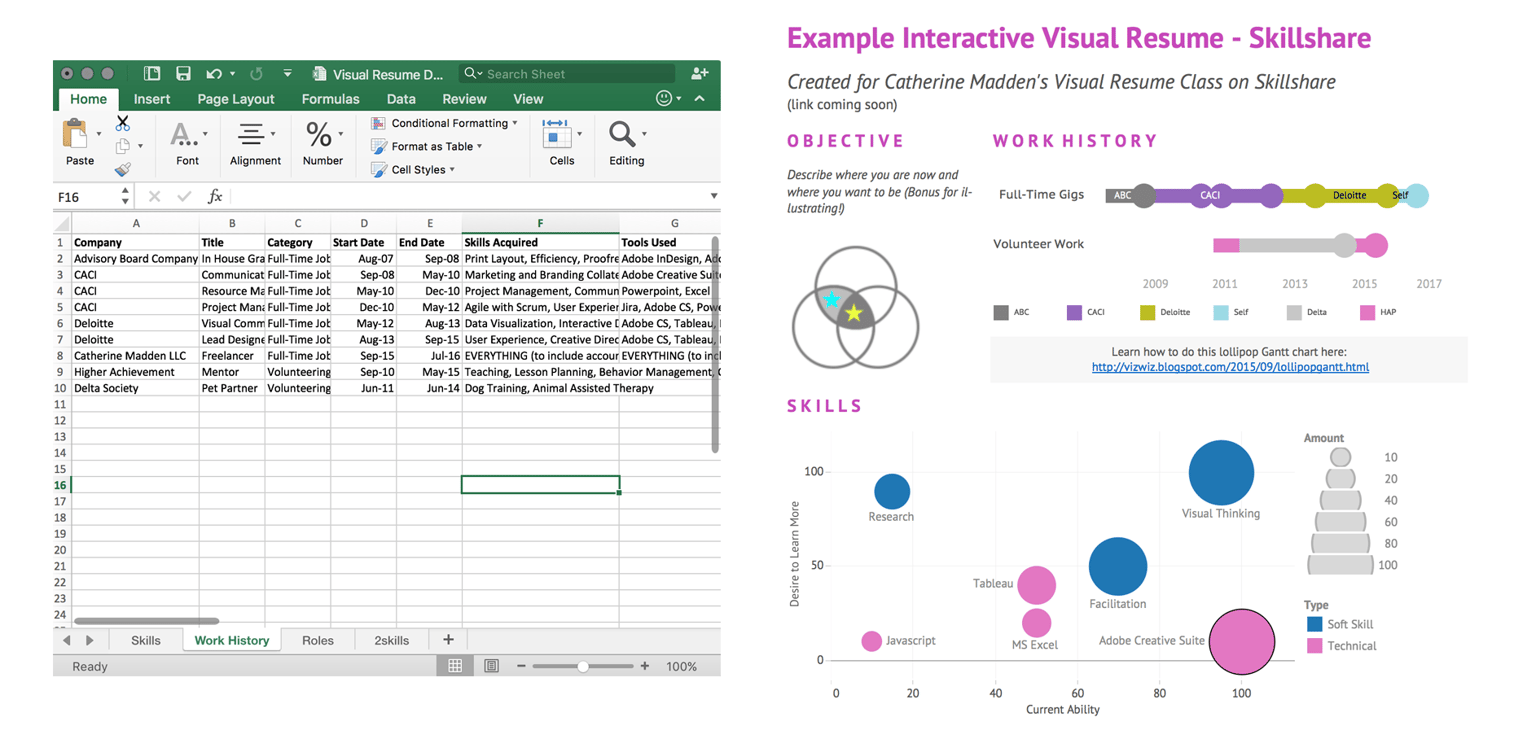Click the Paste clipboard icon

coord(75,133)
